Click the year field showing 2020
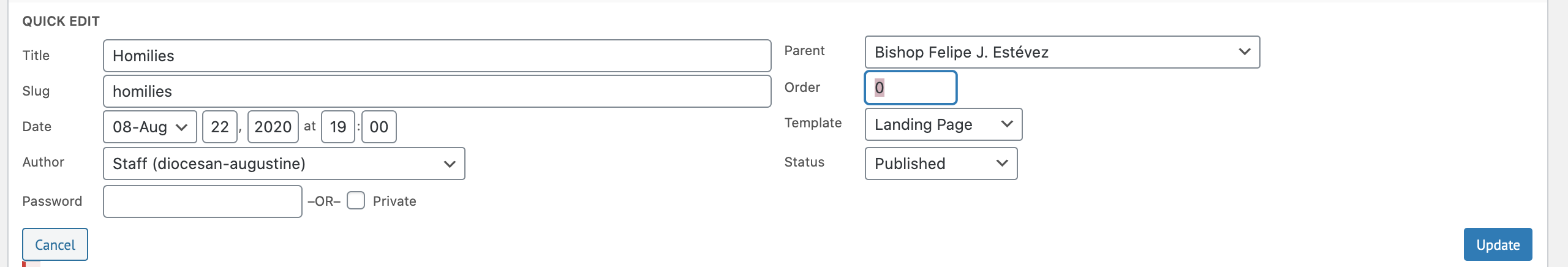Image resolution: width=1568 pixels, height=267 pixels. pos(273,127)
